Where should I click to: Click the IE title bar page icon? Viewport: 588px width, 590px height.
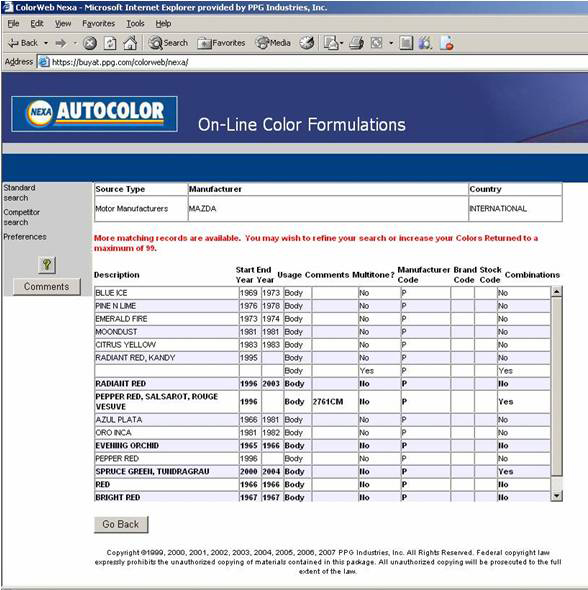[8, 7]
